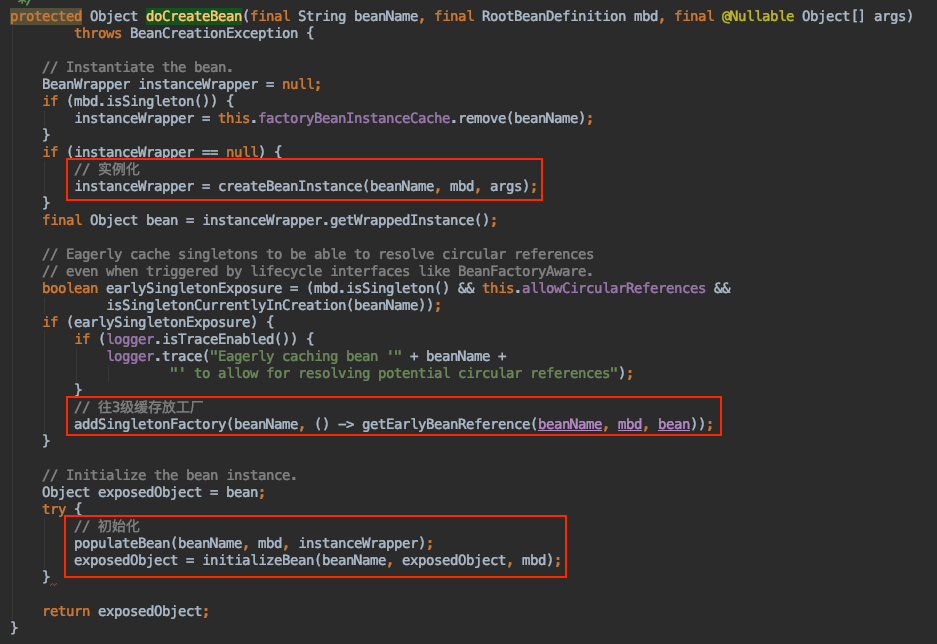
Task: Click the initializeBean method call
Action: pyautogui.click(x=259, y=560)
